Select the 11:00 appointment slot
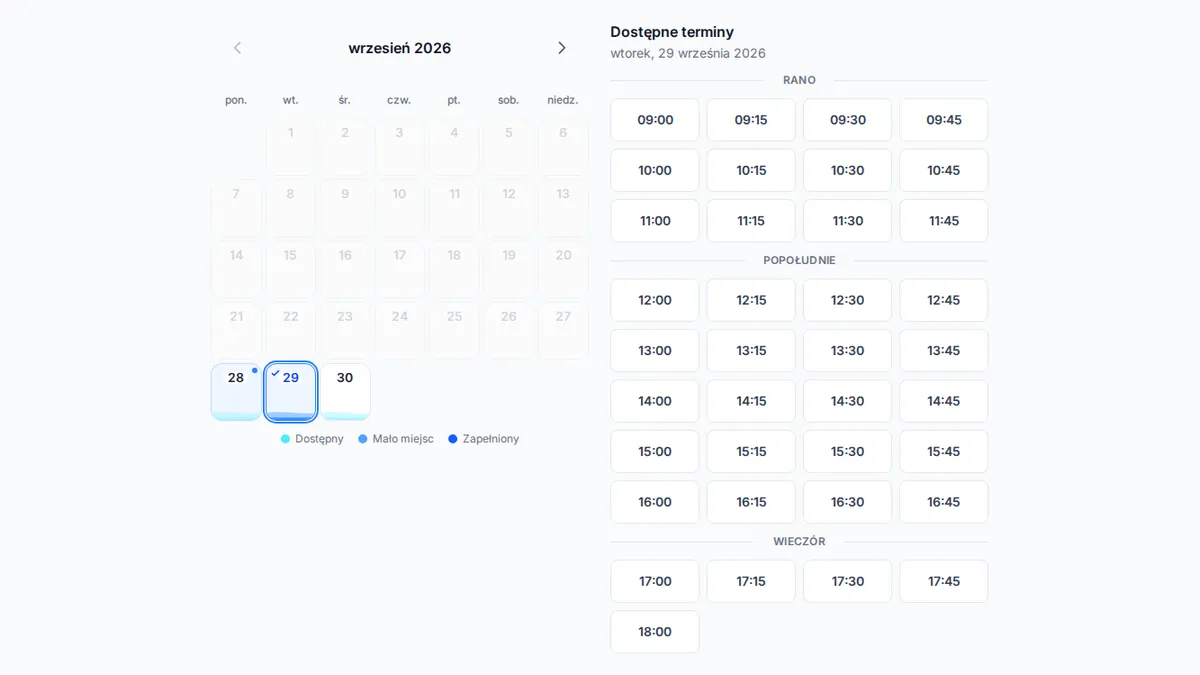Screen dimensions: 1200x675 [x=655, y=221]
